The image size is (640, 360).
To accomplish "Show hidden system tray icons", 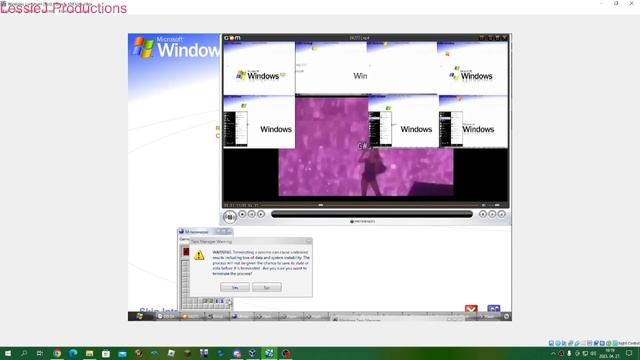I will pyautogui.click(x=553, y=353).
